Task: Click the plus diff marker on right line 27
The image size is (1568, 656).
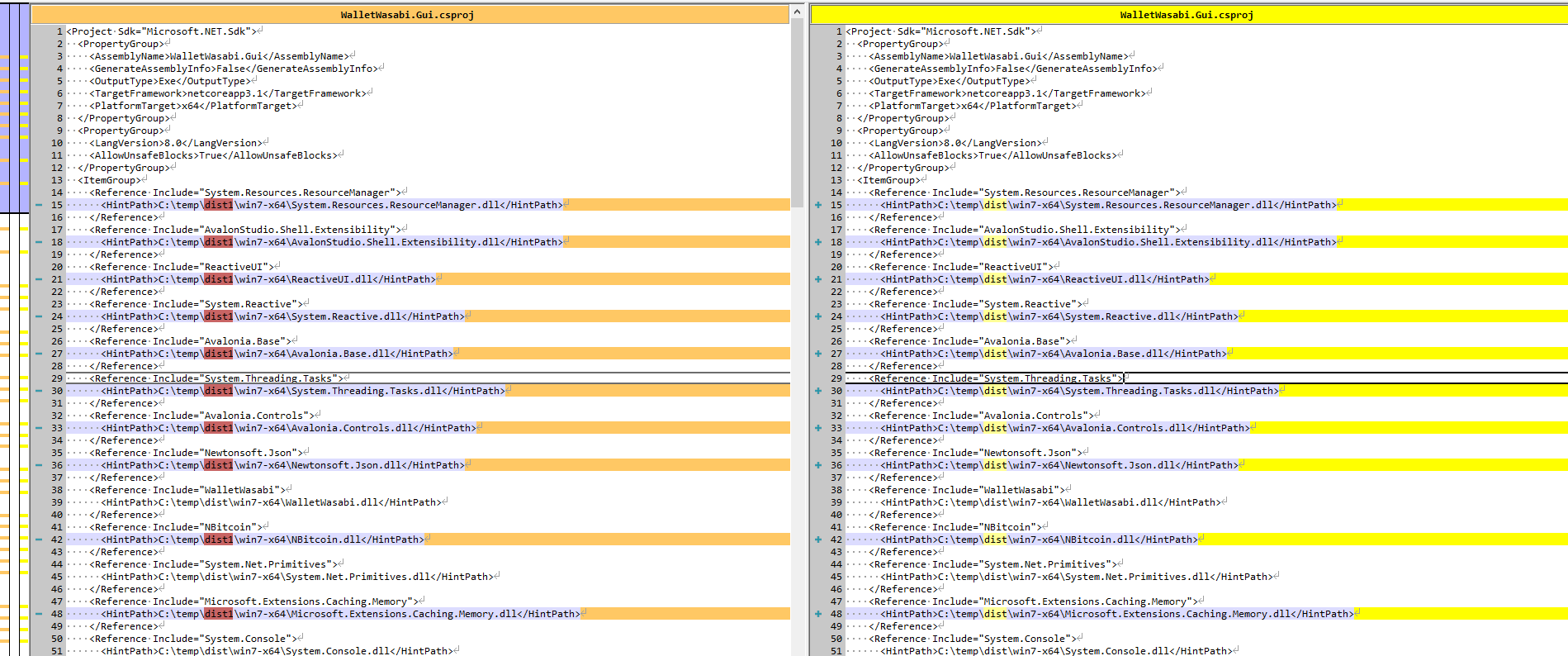Action: point(818,354)
